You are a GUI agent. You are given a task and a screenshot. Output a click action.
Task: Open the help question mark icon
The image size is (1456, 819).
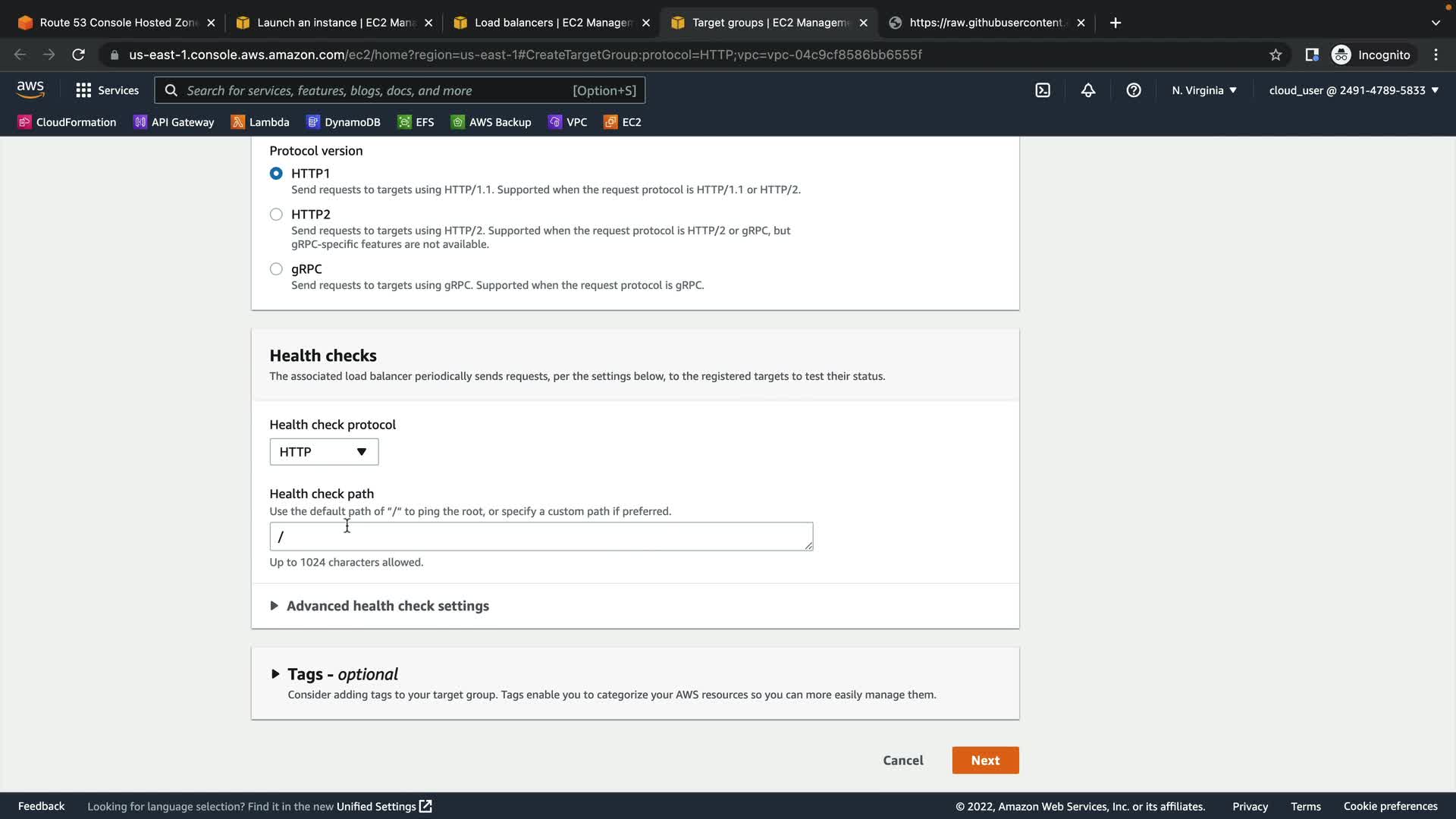click(x=1134, y=90)
